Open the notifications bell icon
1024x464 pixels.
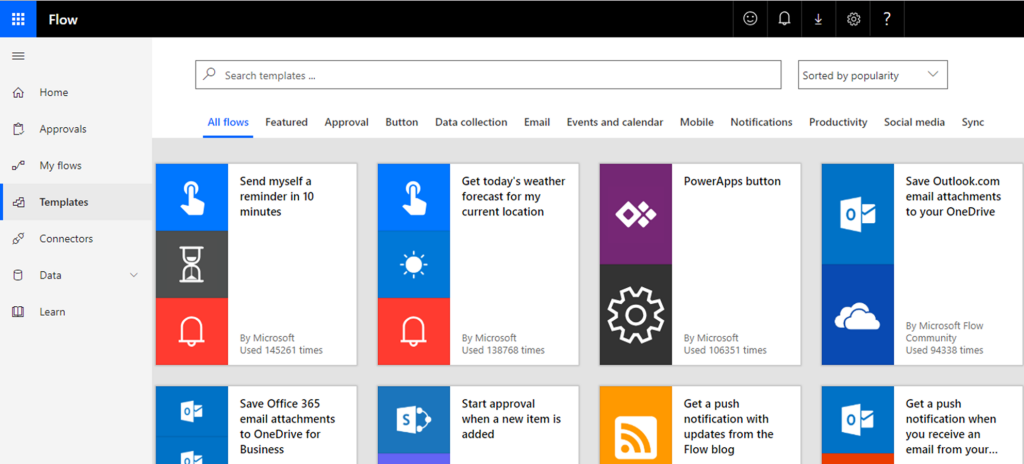[785, 19]
